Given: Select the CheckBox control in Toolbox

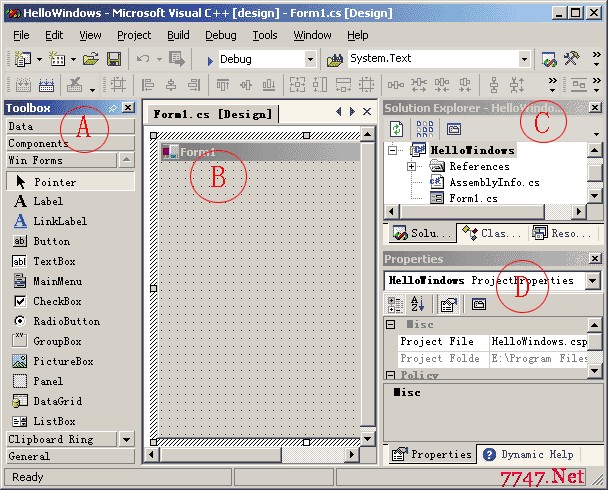Looking at the screenshot, I should pyautogui.click(x=71, y=301).
